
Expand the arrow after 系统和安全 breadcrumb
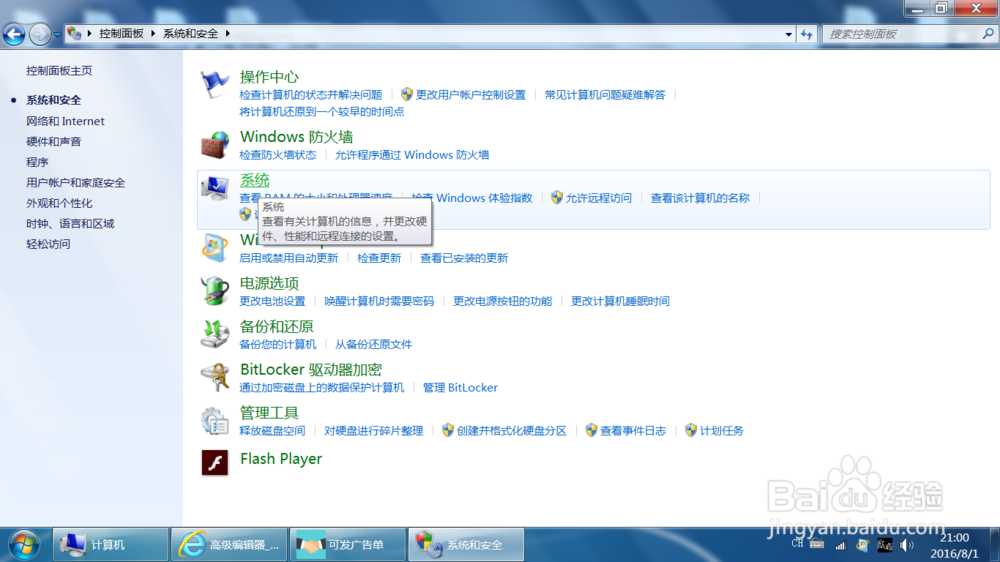tap(228, 33)
